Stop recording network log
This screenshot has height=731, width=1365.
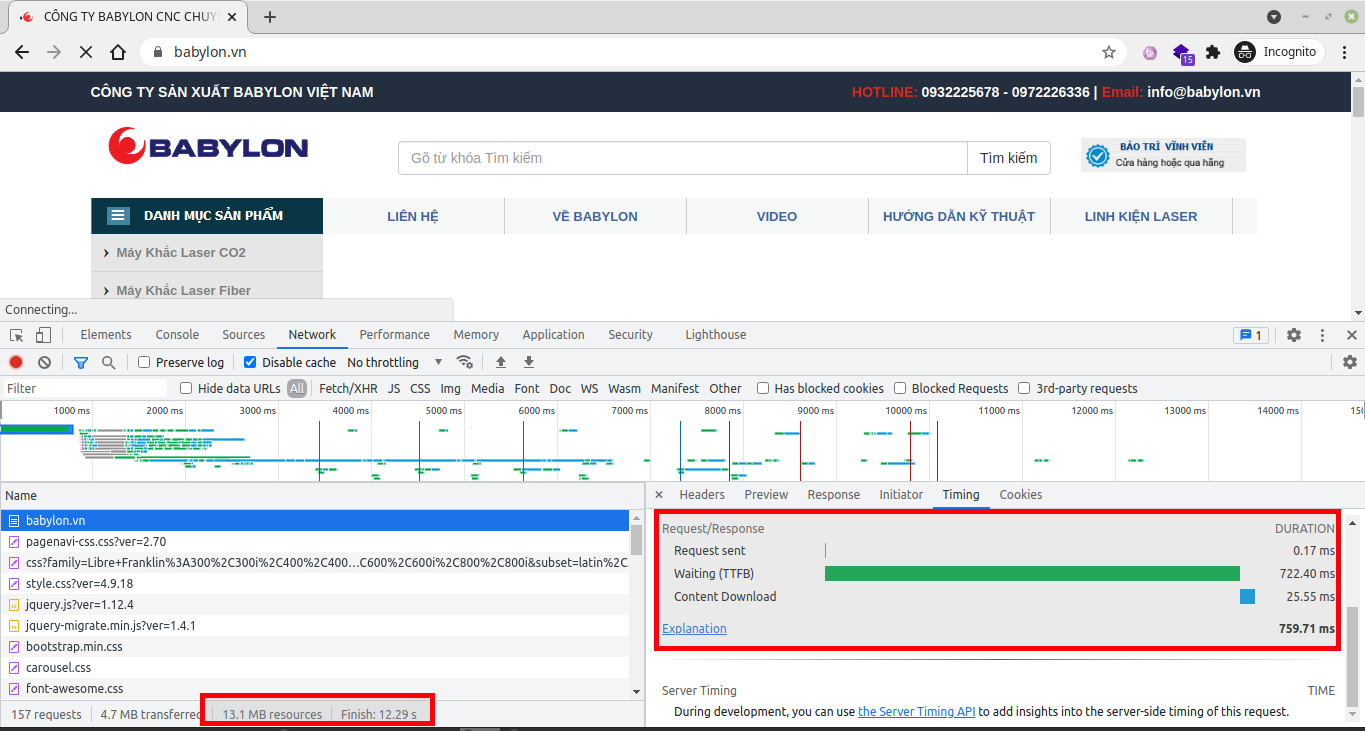(16, 362)
